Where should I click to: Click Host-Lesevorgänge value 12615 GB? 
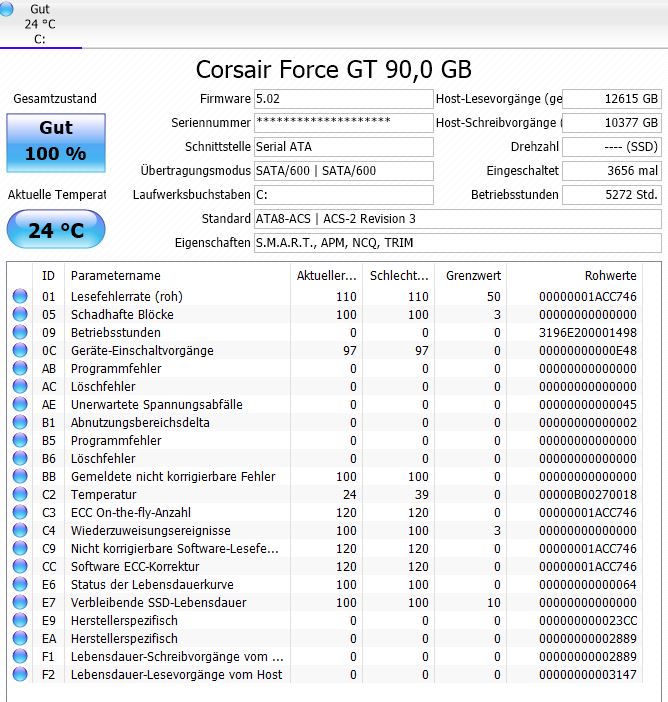pos(612,99)
